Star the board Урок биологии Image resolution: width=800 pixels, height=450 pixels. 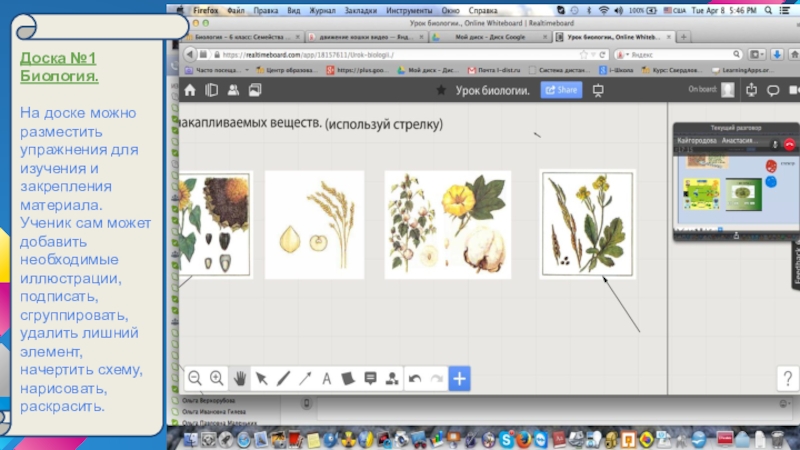[441, 90]
